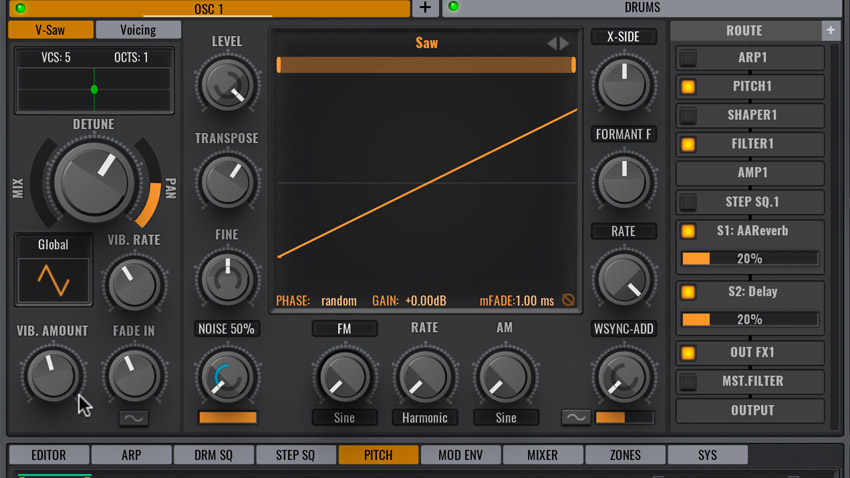Open the ZONES tab

625,455
